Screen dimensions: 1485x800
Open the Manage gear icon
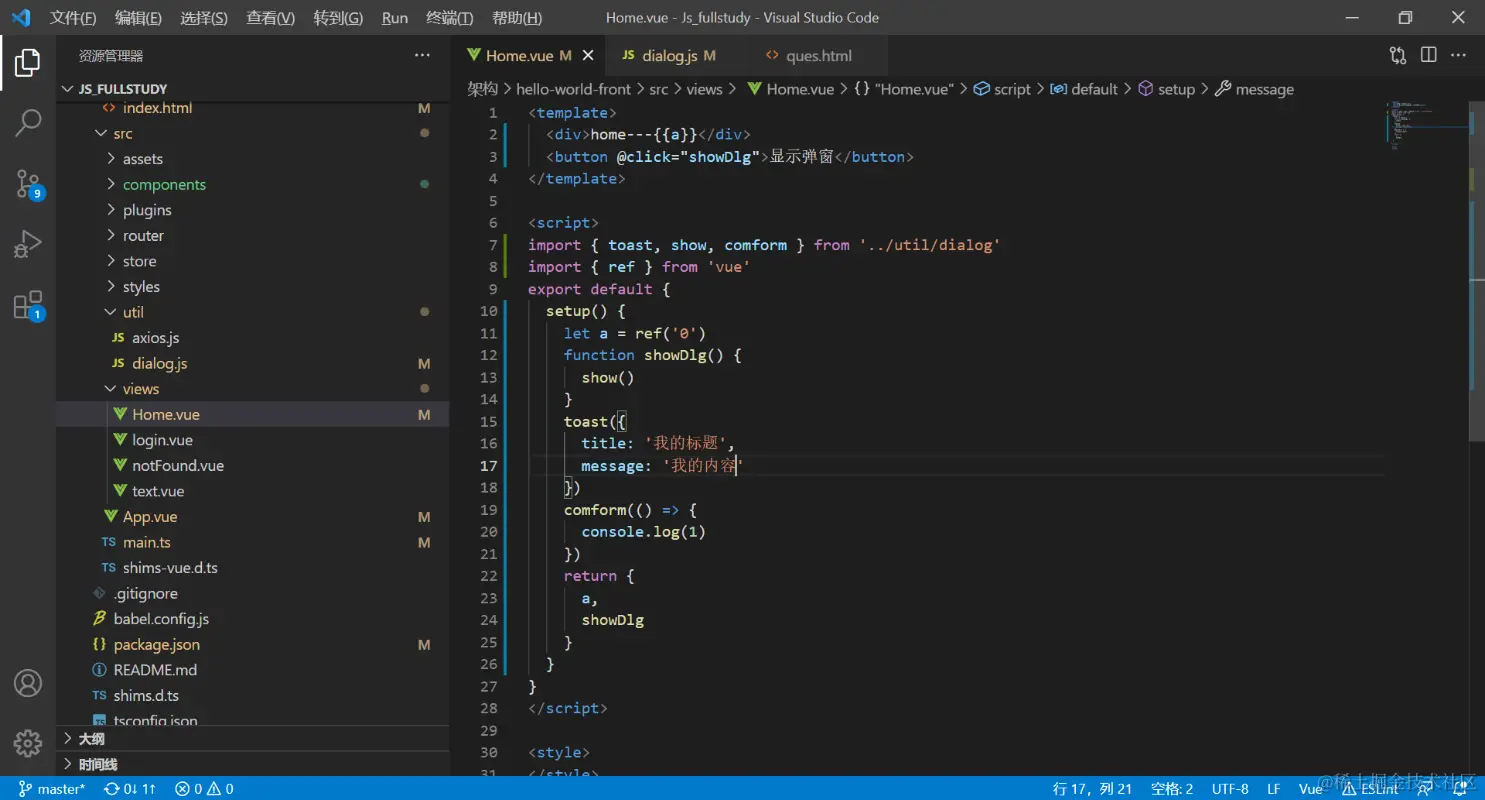27,743
